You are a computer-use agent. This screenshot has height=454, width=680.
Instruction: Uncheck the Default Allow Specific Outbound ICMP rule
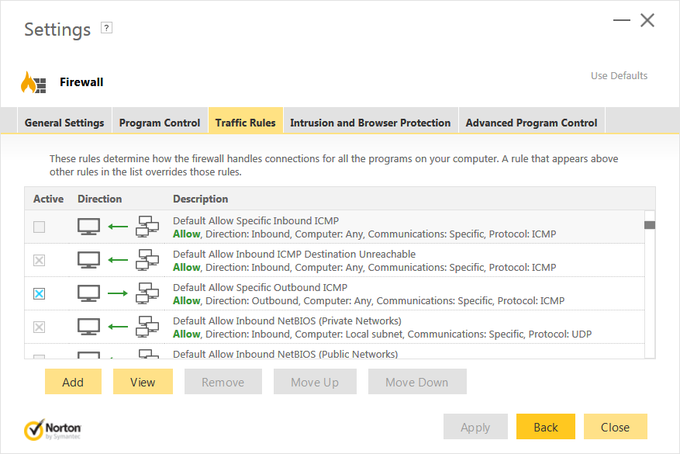click(x=39, y=294)
